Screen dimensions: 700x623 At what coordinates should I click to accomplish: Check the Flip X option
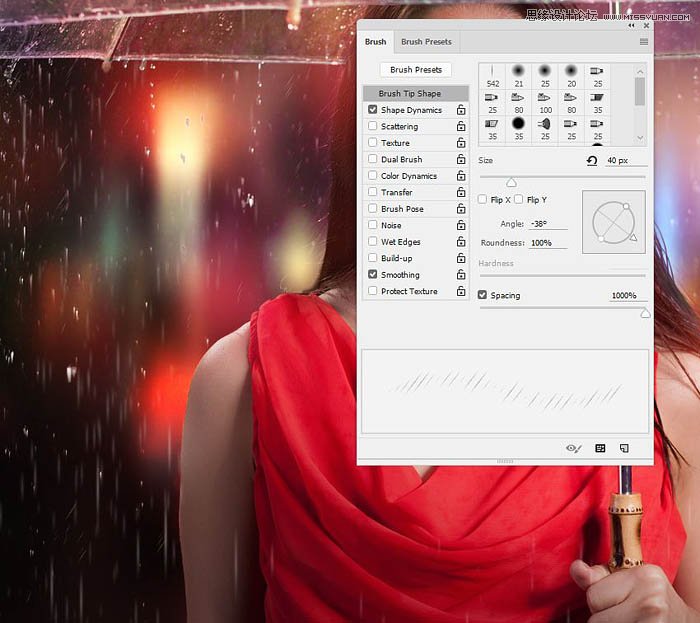click(483, 200)
